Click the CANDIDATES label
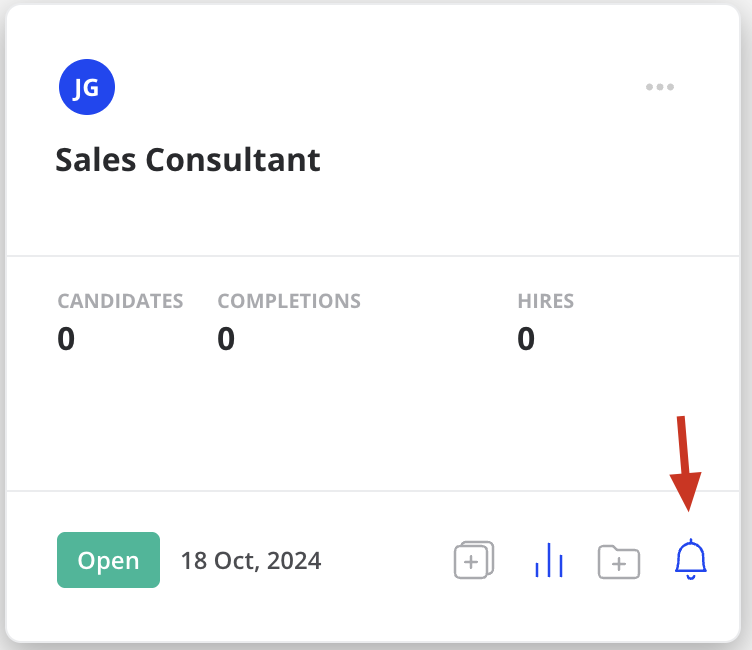The height and width of the screenshot is (650, 752). click(120, 301)
